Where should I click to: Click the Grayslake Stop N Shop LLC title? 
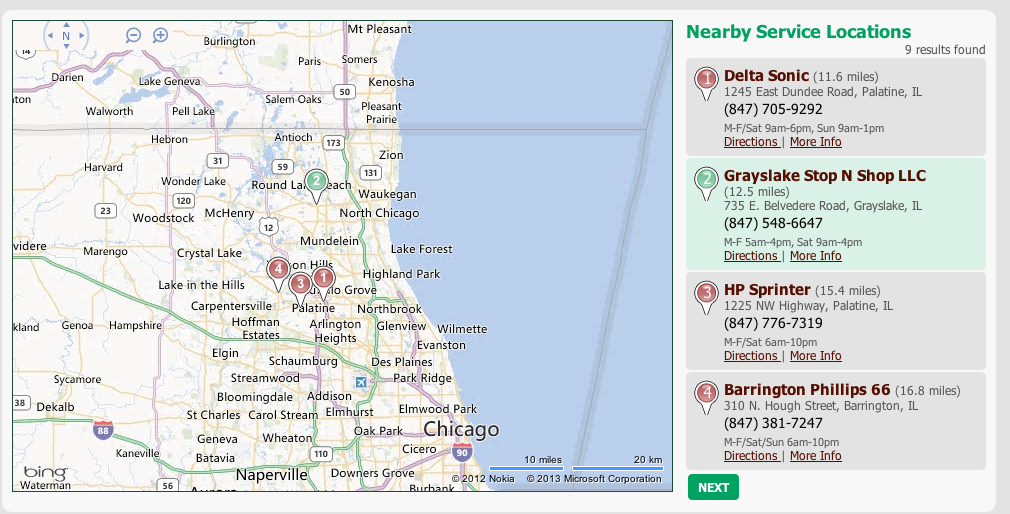tap(824, 175)
